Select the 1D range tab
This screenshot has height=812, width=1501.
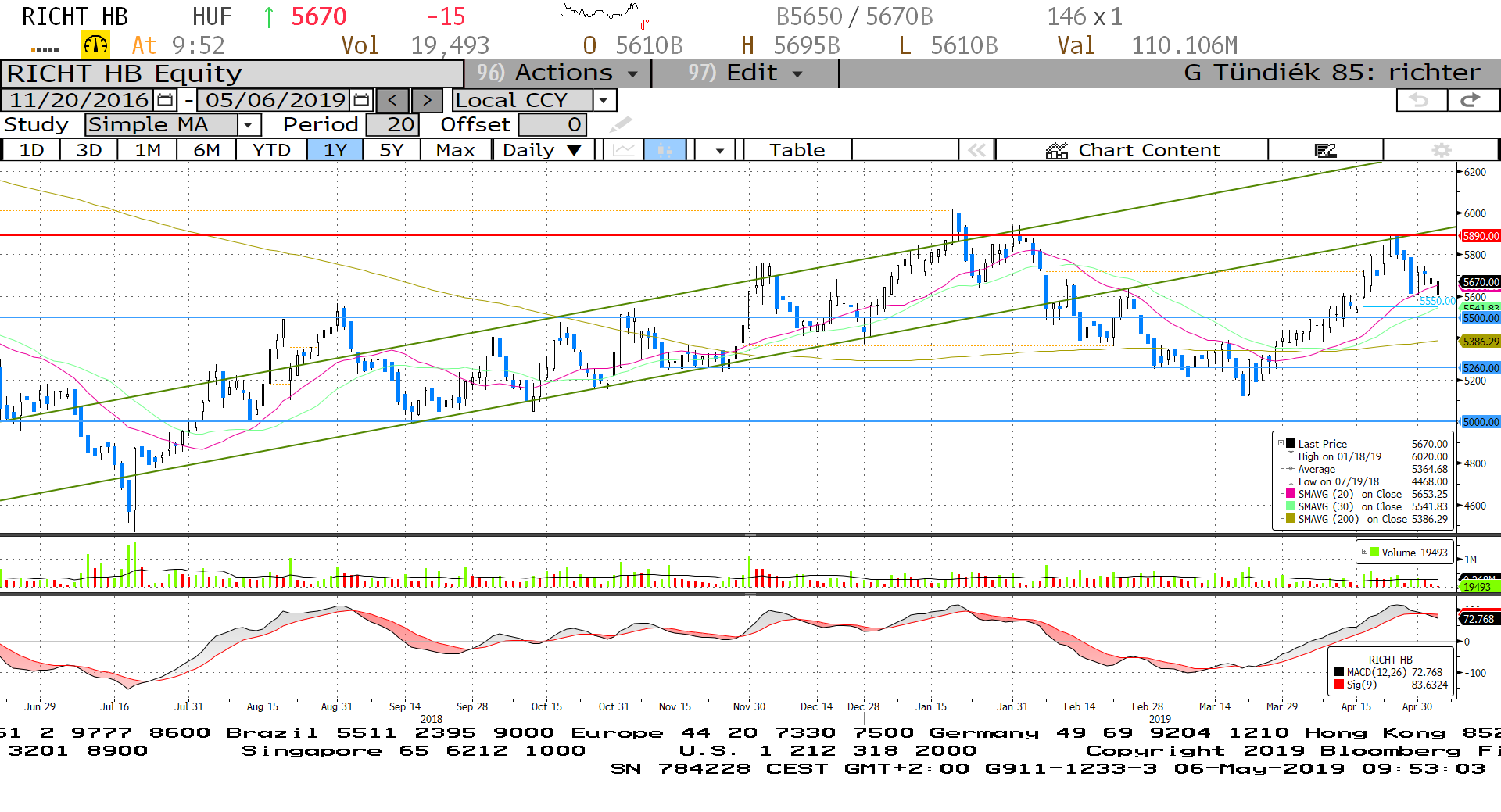pos(31,150)
